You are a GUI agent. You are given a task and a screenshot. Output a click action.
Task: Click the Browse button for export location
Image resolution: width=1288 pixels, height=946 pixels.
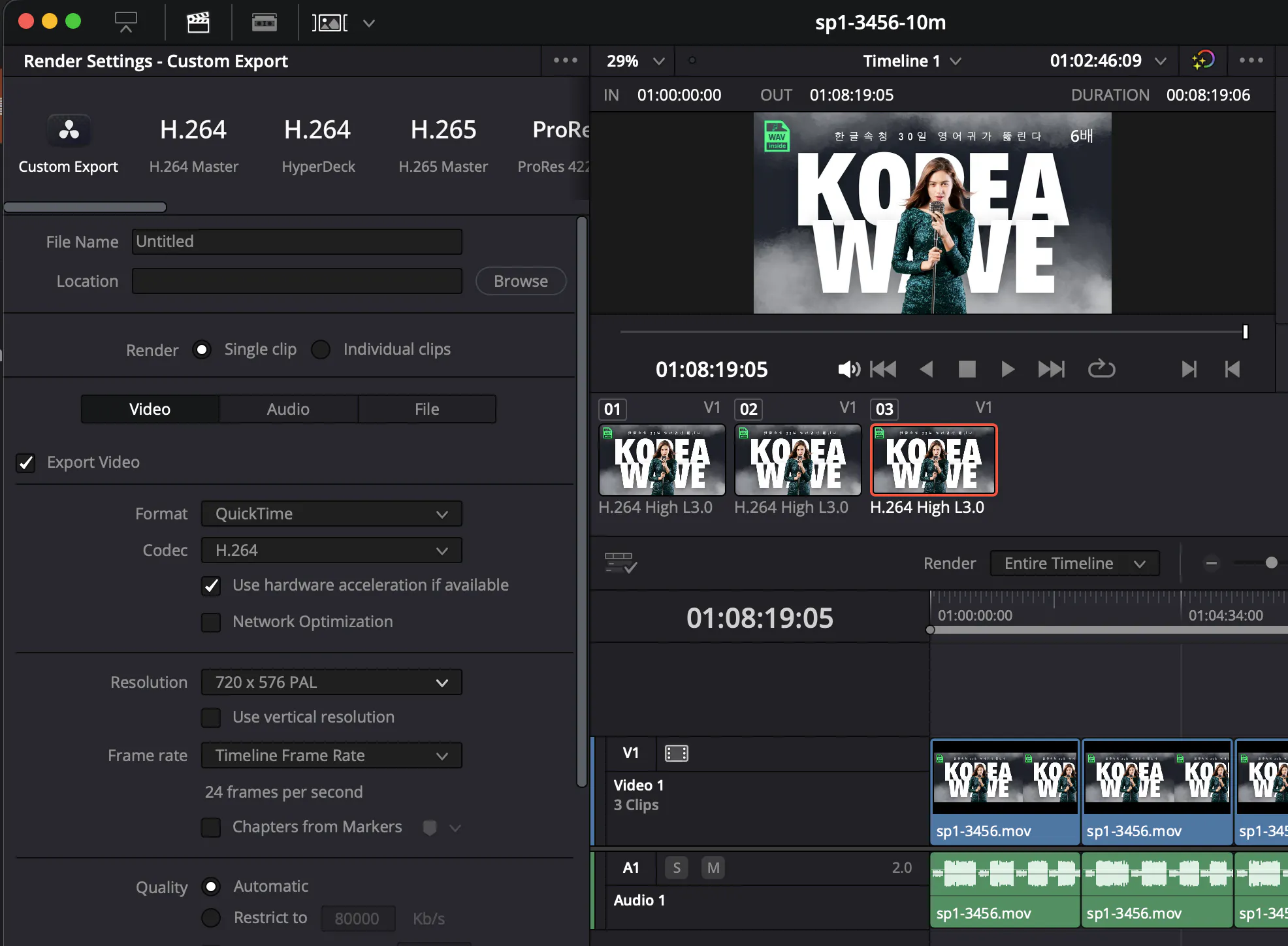pyautogui.click(x=521, y=280)
